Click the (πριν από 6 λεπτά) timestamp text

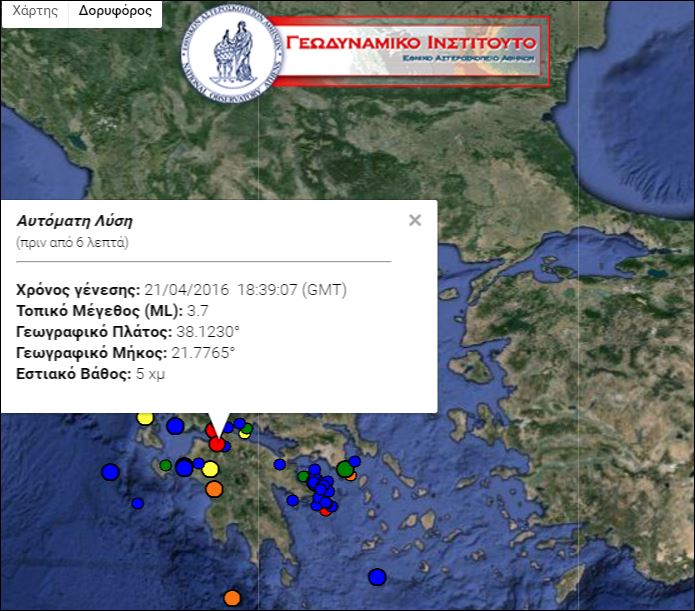coord(72,243)
